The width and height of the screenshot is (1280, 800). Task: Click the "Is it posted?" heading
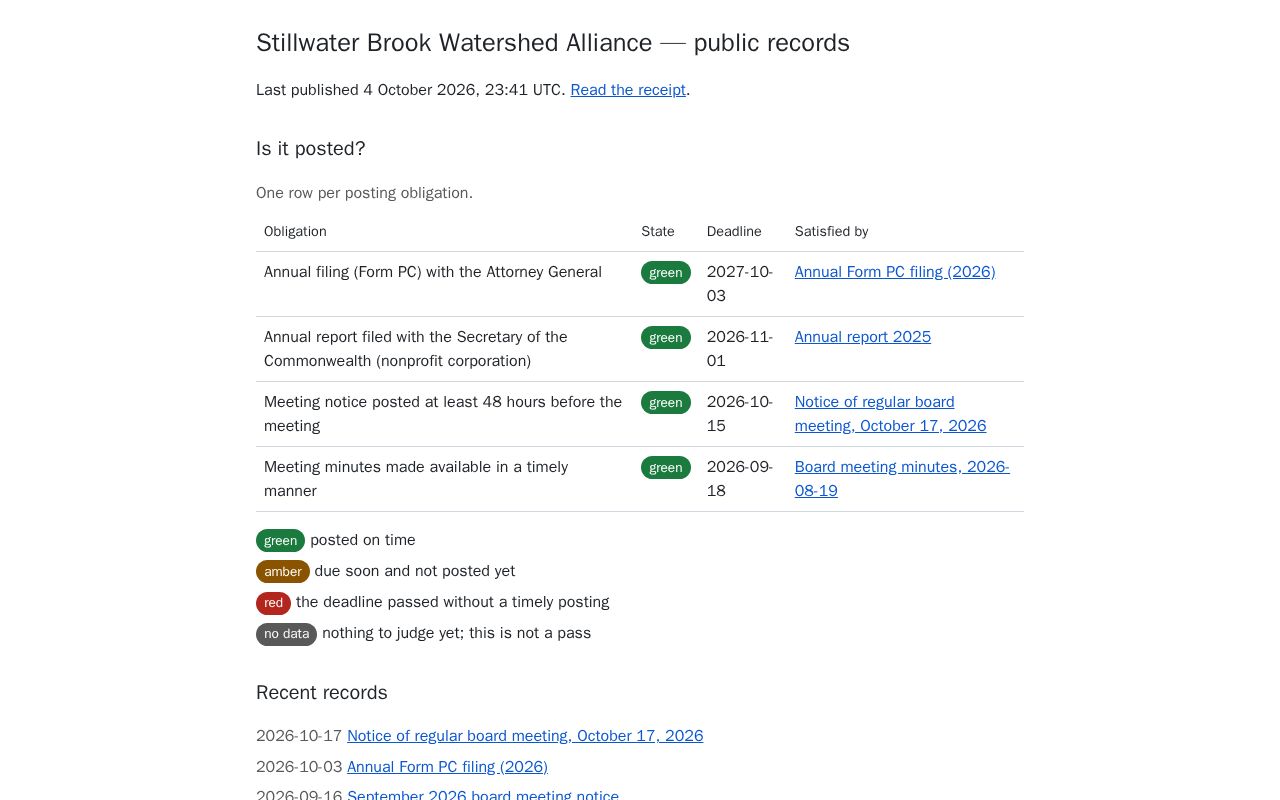click(311, 149)
